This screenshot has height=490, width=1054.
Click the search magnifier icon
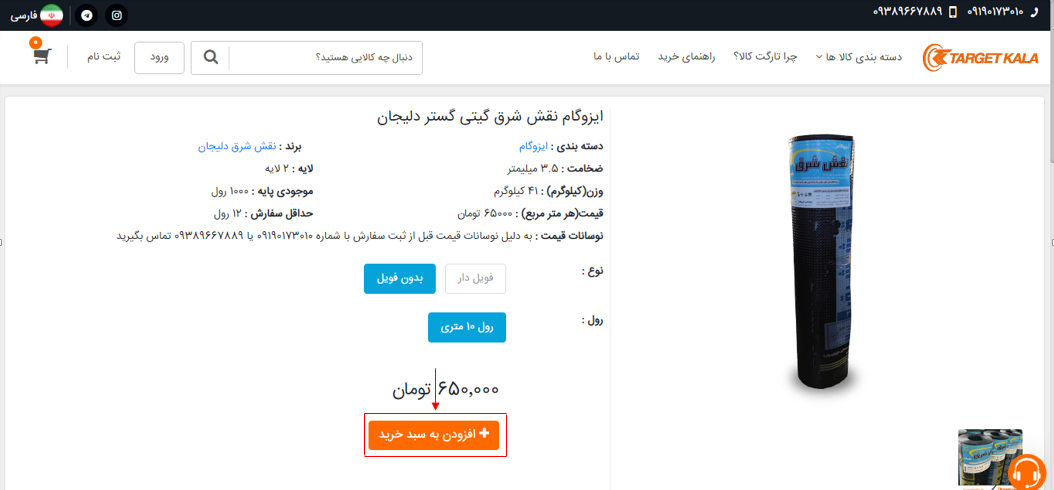click(211, 58)
